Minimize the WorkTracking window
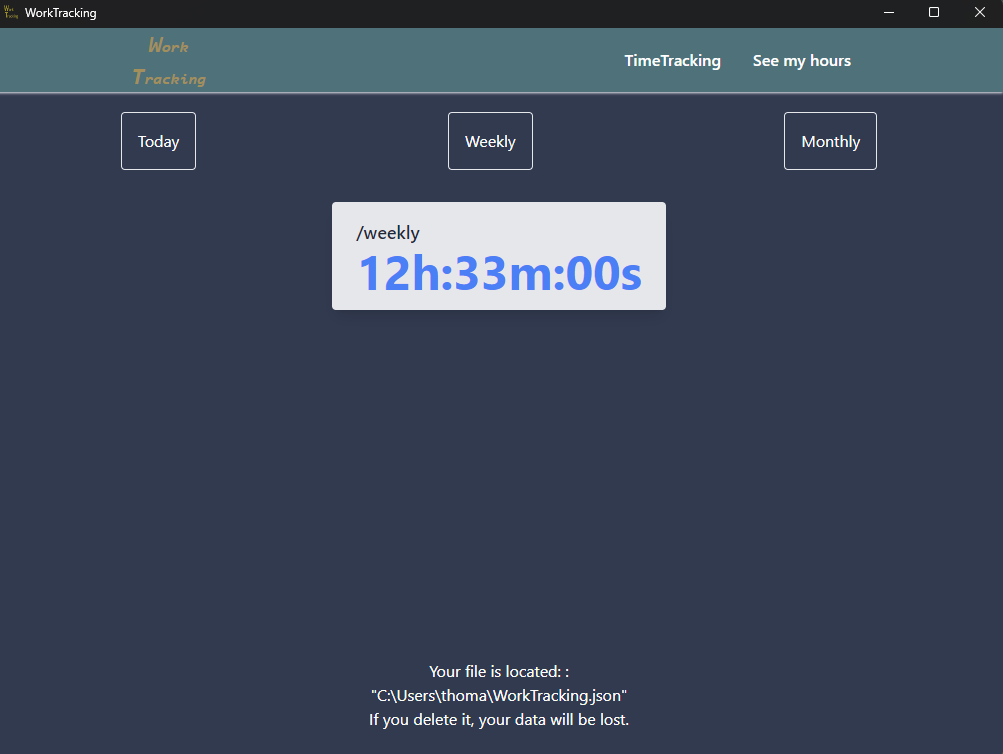Viewport: 1003px width, 754px height. pyautogui.click(x=887, y=13)
